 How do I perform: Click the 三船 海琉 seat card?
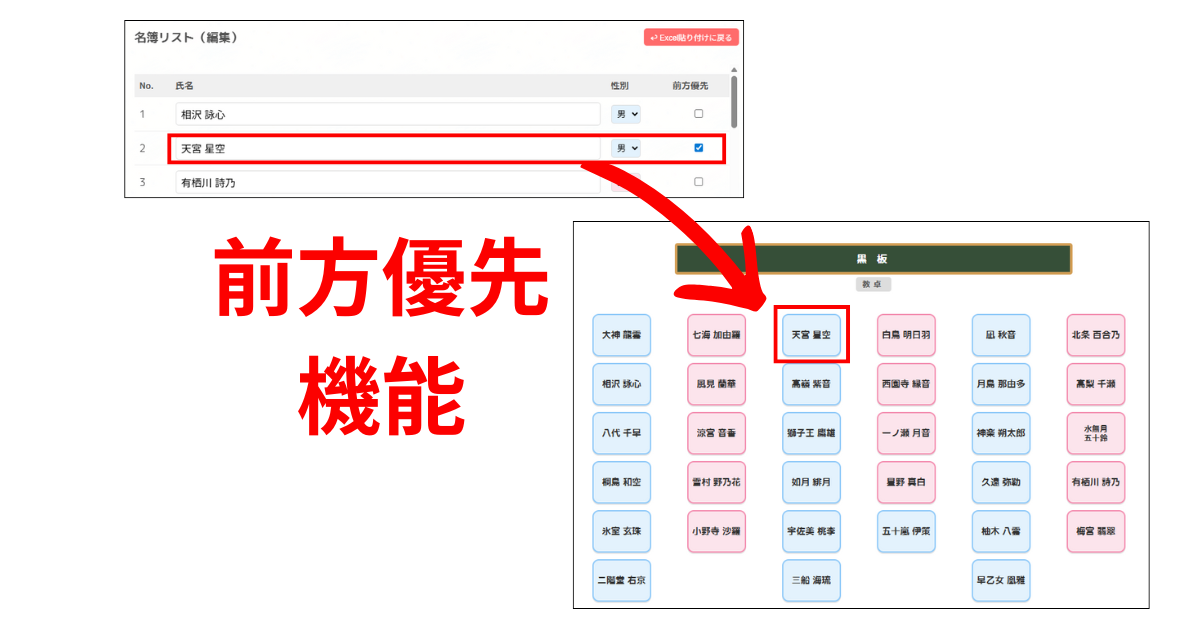click(811, 580)
